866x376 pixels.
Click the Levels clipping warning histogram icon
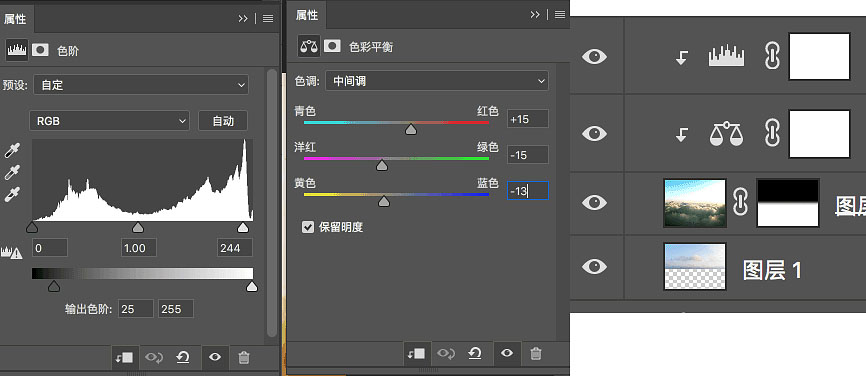coord(12,252)
